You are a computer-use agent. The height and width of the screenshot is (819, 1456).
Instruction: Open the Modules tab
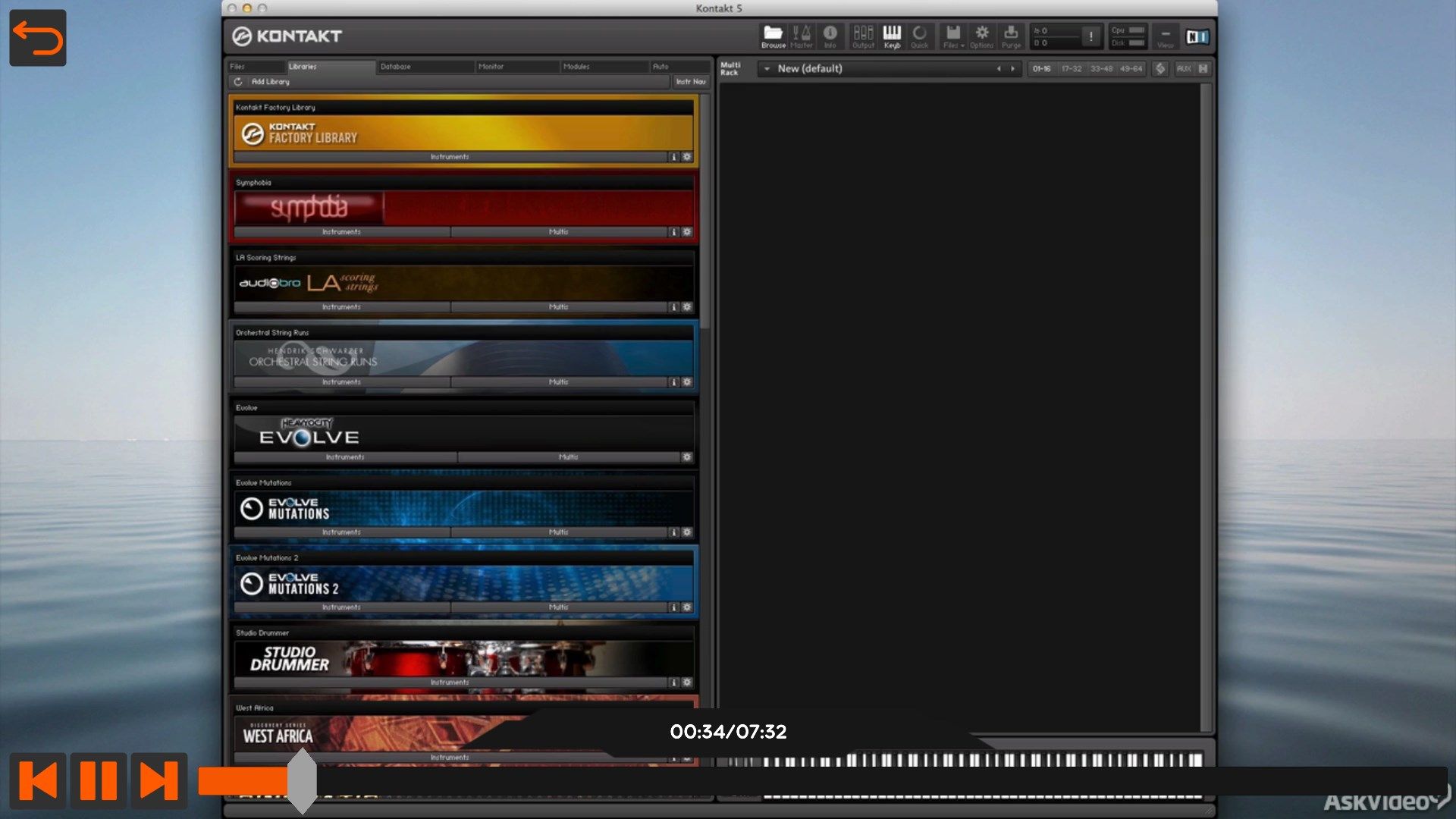click(x=604, y=67)
